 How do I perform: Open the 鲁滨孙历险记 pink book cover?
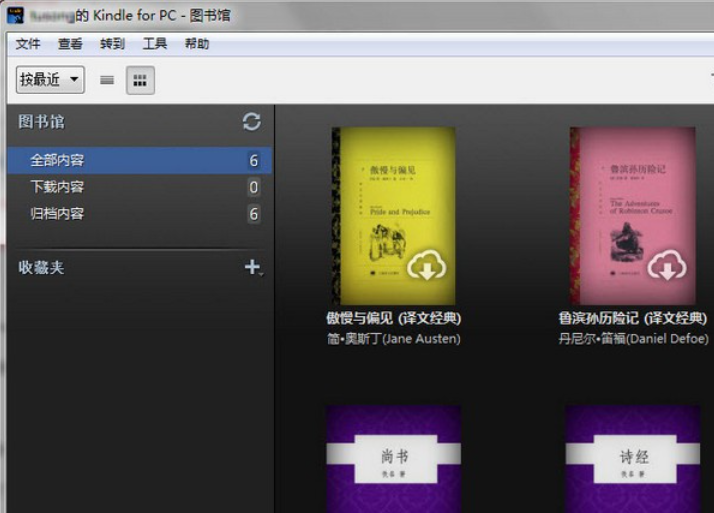[632, 216]
